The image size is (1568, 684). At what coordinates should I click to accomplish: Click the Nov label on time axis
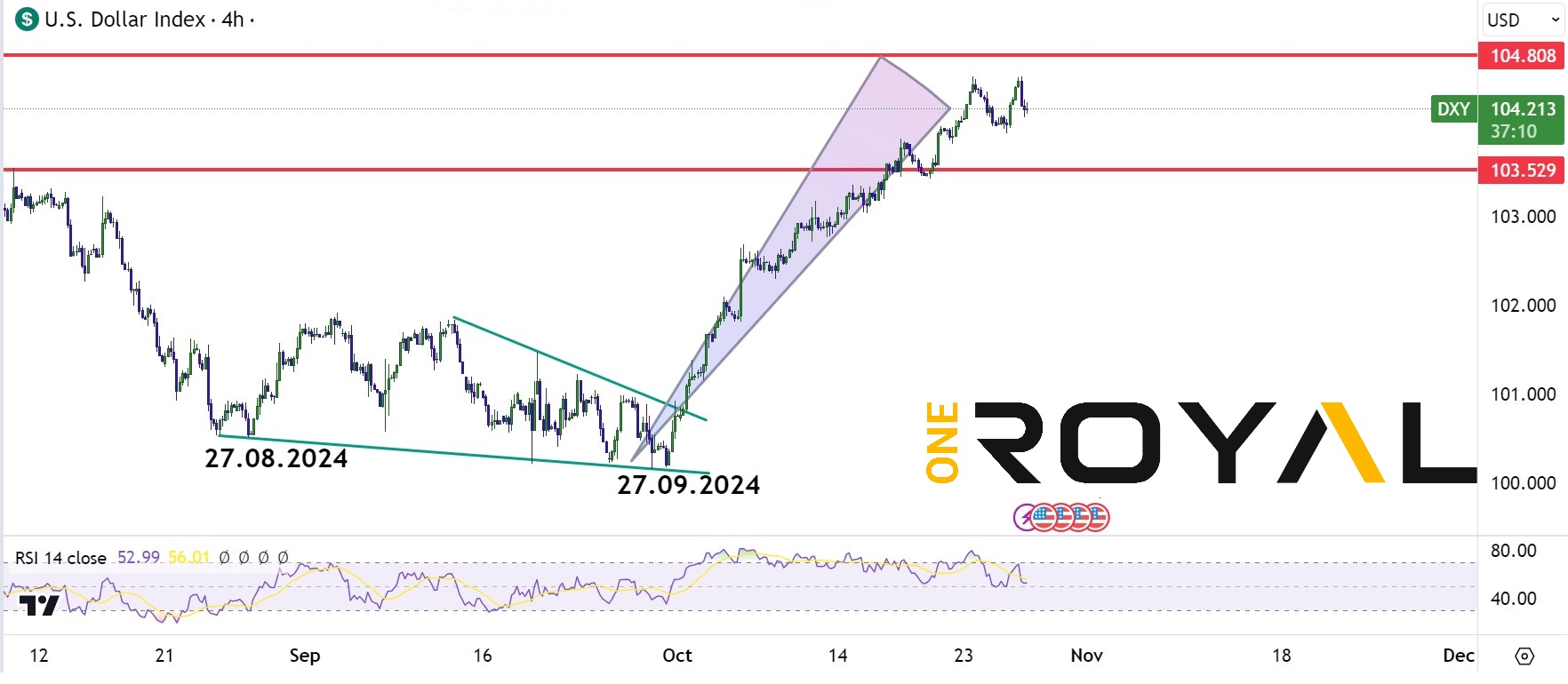click(1086, 656)
